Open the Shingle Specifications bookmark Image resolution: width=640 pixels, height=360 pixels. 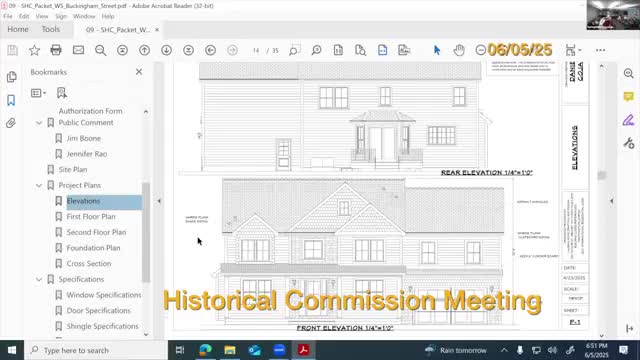(x=102, y=326)
